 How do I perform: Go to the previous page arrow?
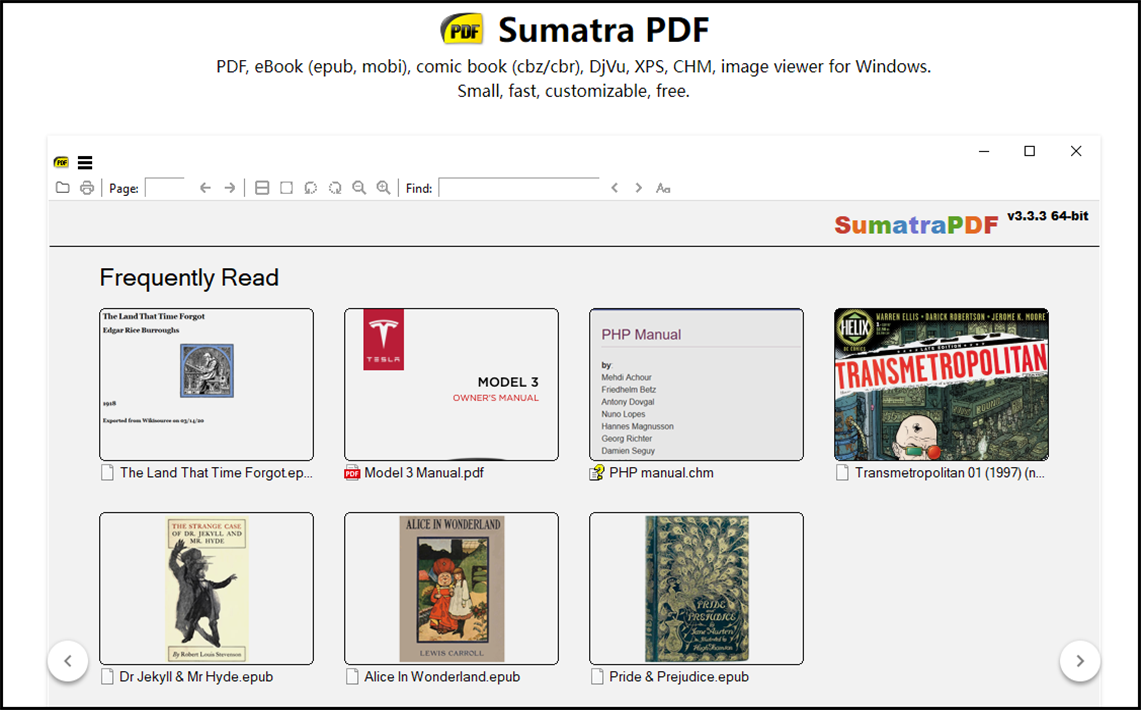pos(205,188)
